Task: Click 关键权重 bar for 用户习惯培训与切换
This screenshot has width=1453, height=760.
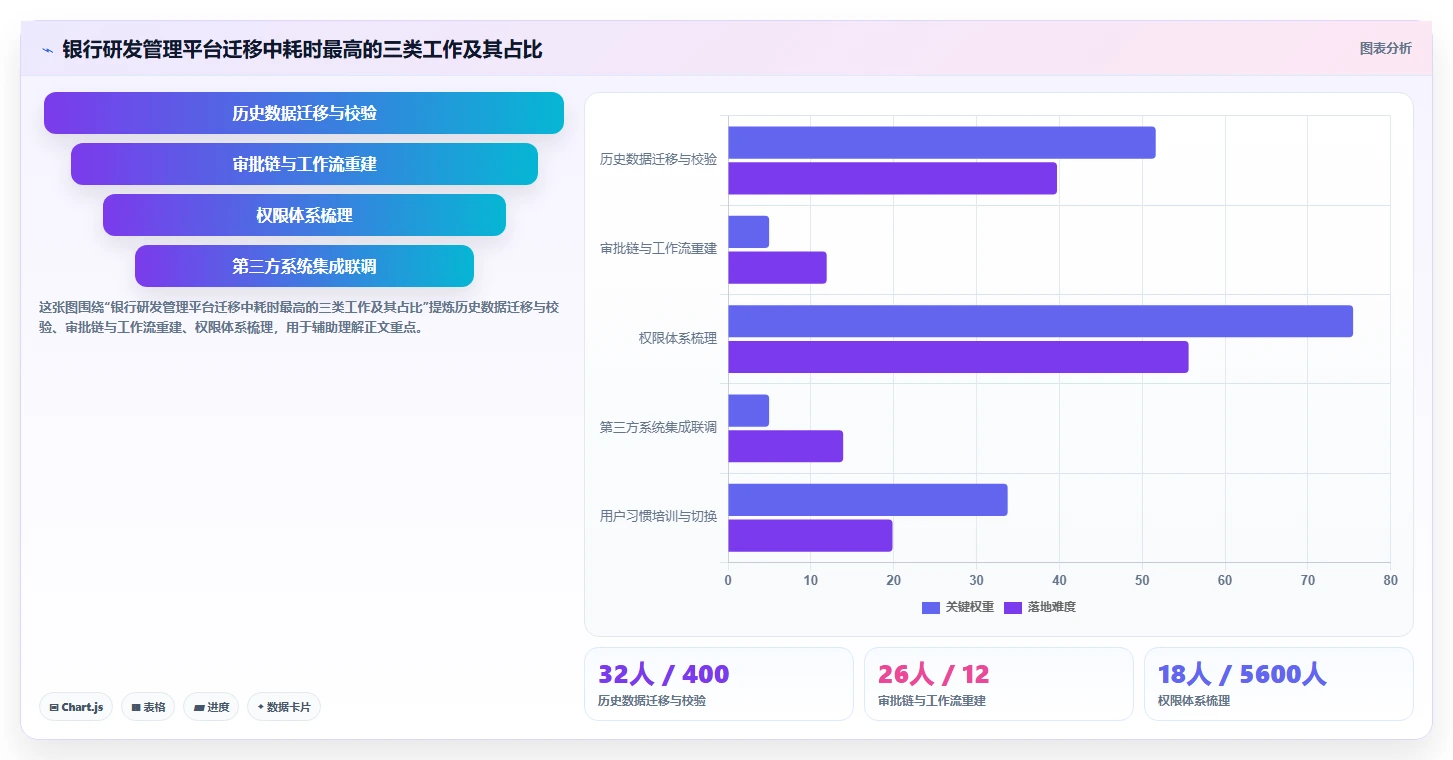Action: (x=868, y=500)
